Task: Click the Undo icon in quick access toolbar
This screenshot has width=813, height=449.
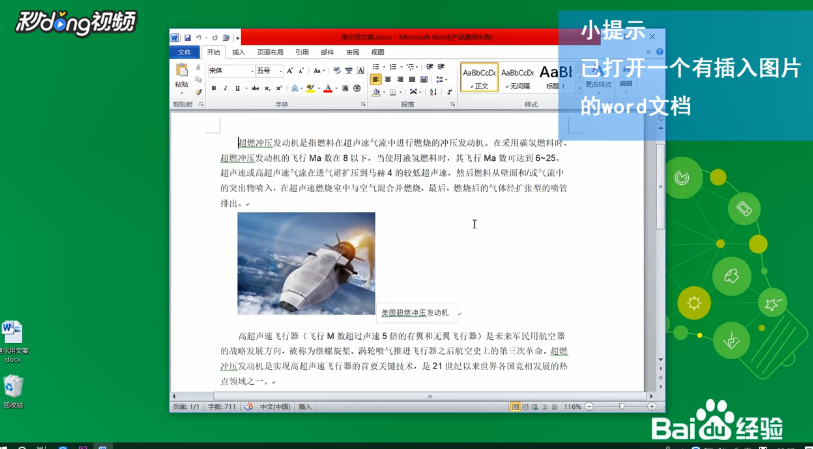Action: tap(199, 38)
